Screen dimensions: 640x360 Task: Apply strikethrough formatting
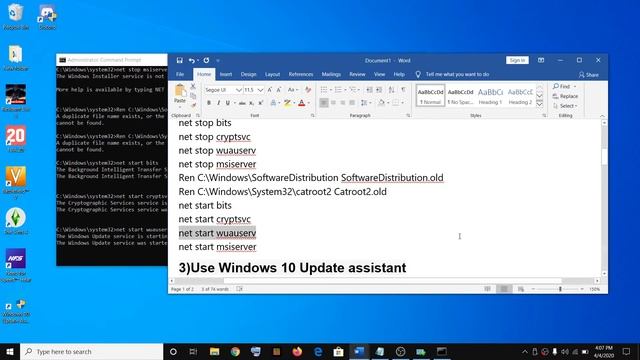(242, 103)
